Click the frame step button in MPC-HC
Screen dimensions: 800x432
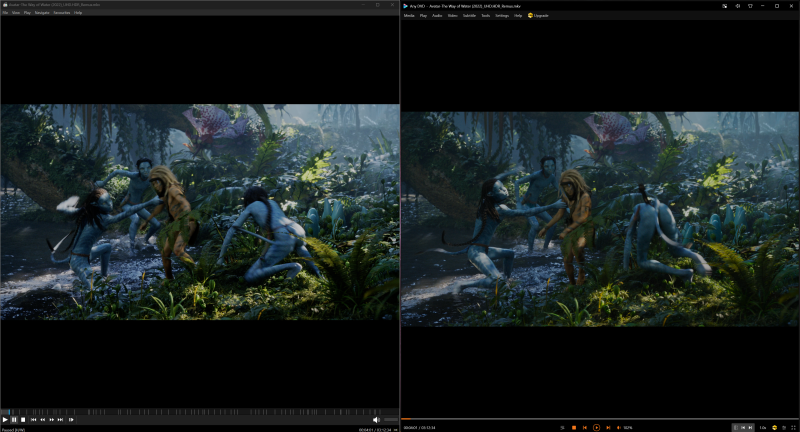pyautogui.click(x=71, y=420)
